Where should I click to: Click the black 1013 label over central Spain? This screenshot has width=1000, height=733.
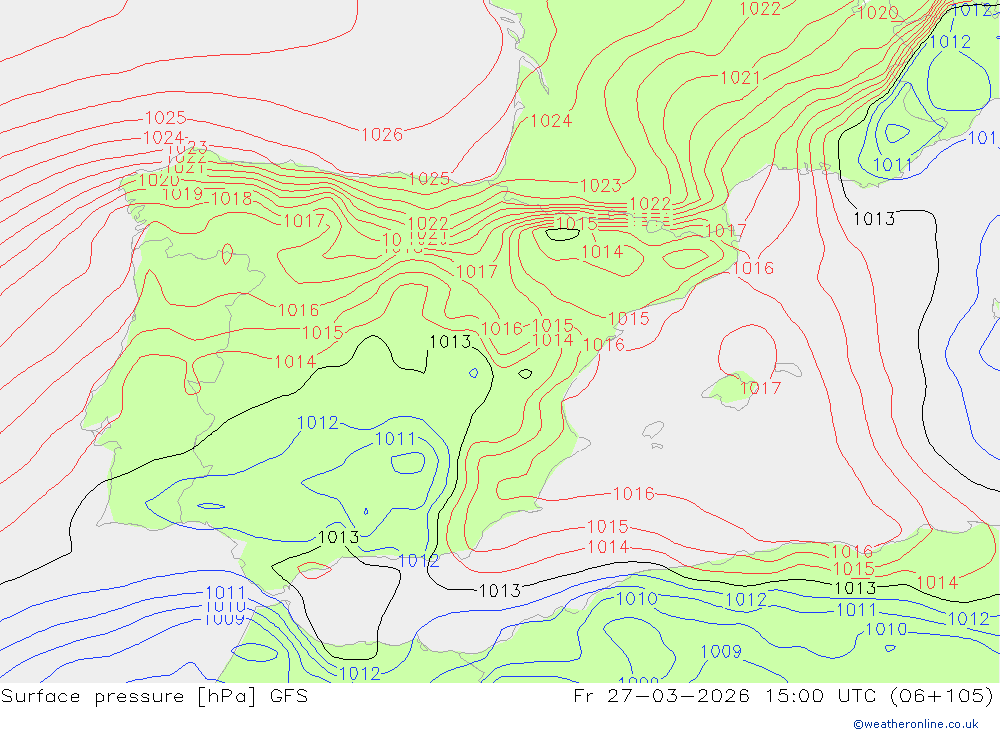click(x=450, y=342)
